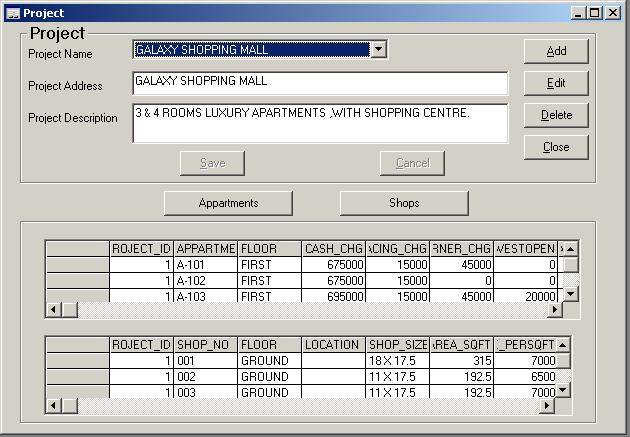630x437 pixels.
Task: Click the SHOP_SIZE column header
Action: click(x=397, y=344)
